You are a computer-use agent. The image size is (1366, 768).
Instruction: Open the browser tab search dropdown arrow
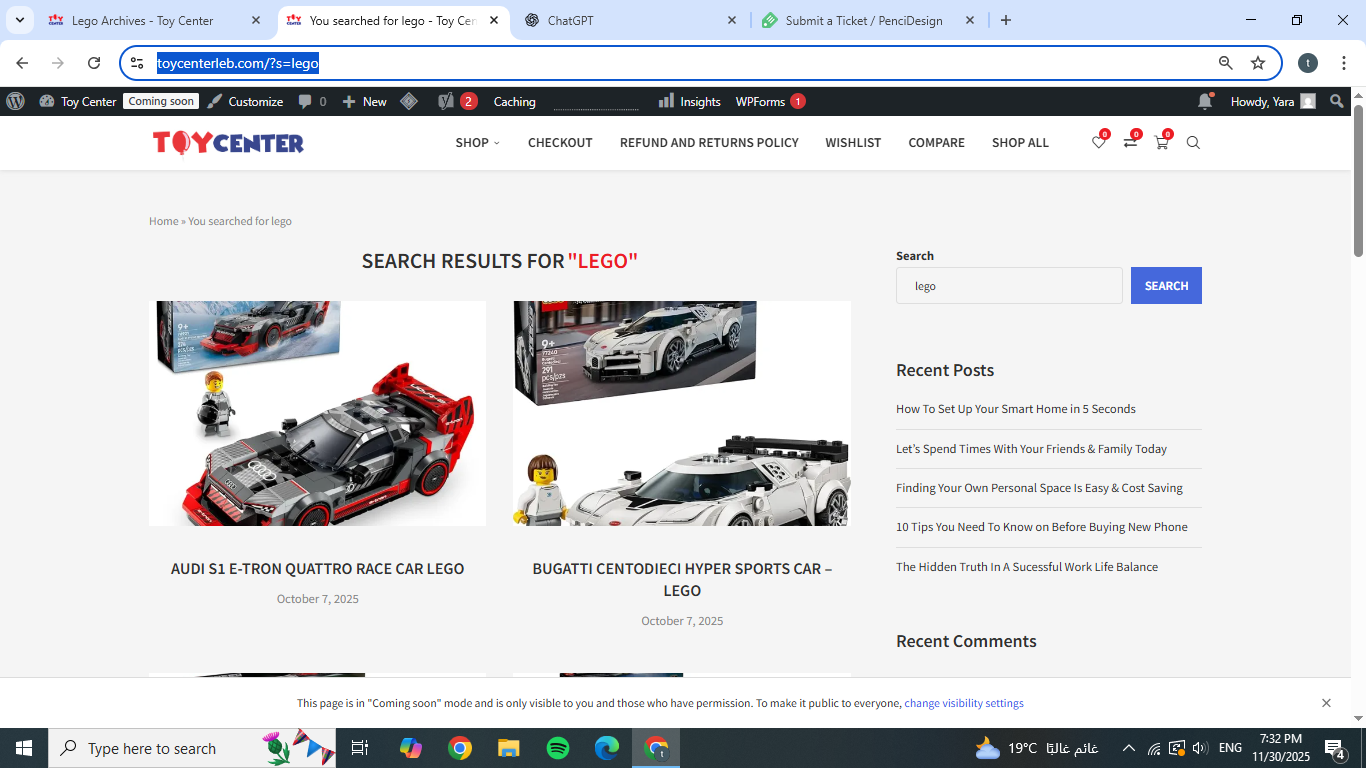click(19, 20)
